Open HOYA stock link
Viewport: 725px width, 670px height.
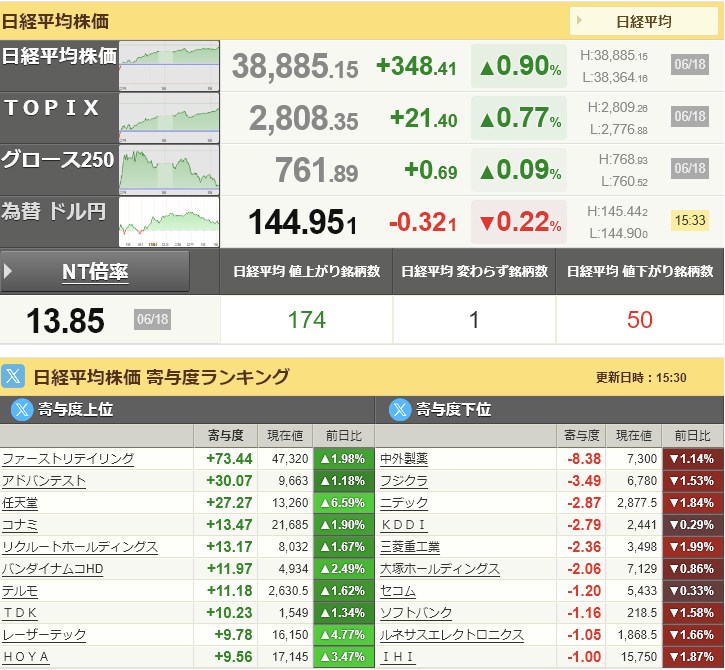tap(26, 657)
